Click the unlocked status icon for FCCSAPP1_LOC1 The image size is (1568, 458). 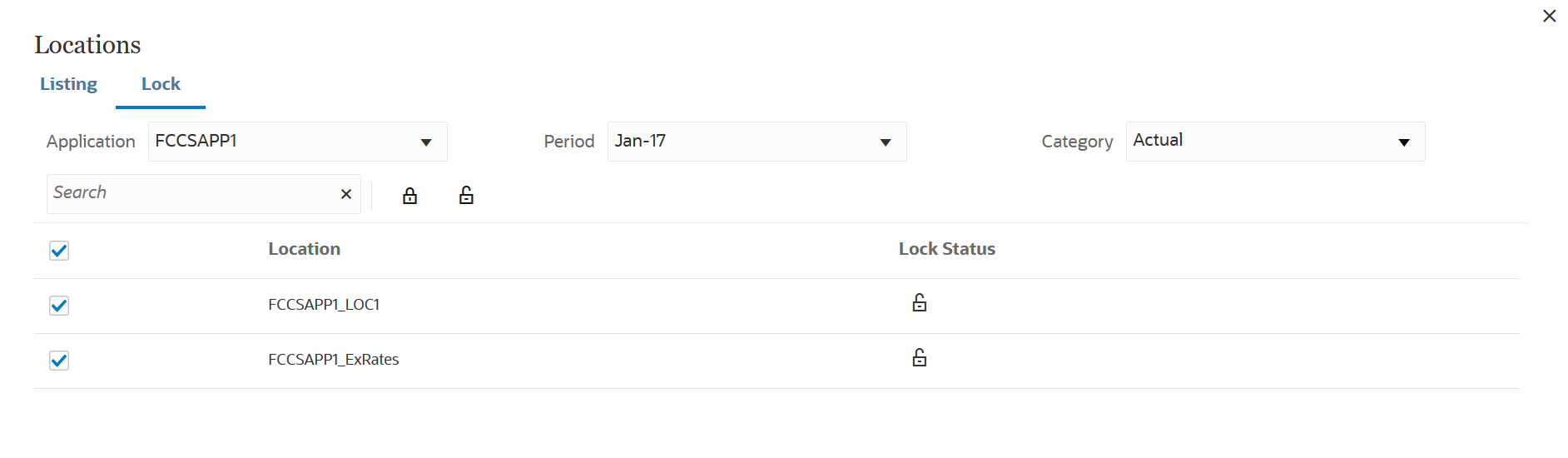point(919,302)
